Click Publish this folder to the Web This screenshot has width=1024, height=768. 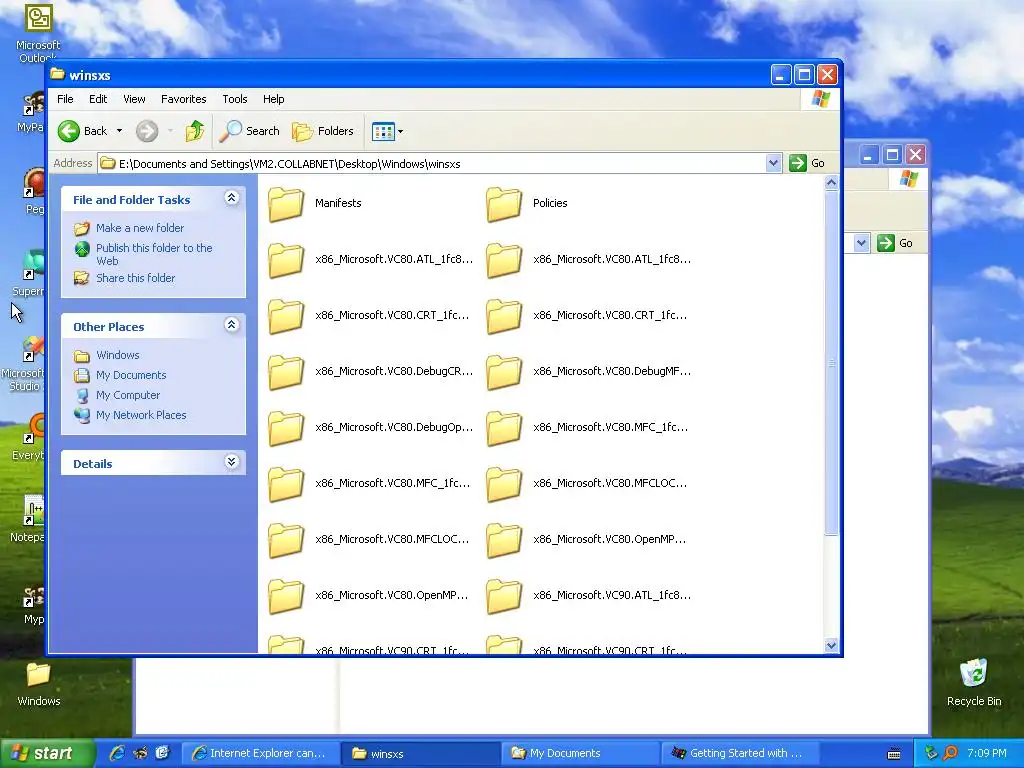click(x=154, y=254)
